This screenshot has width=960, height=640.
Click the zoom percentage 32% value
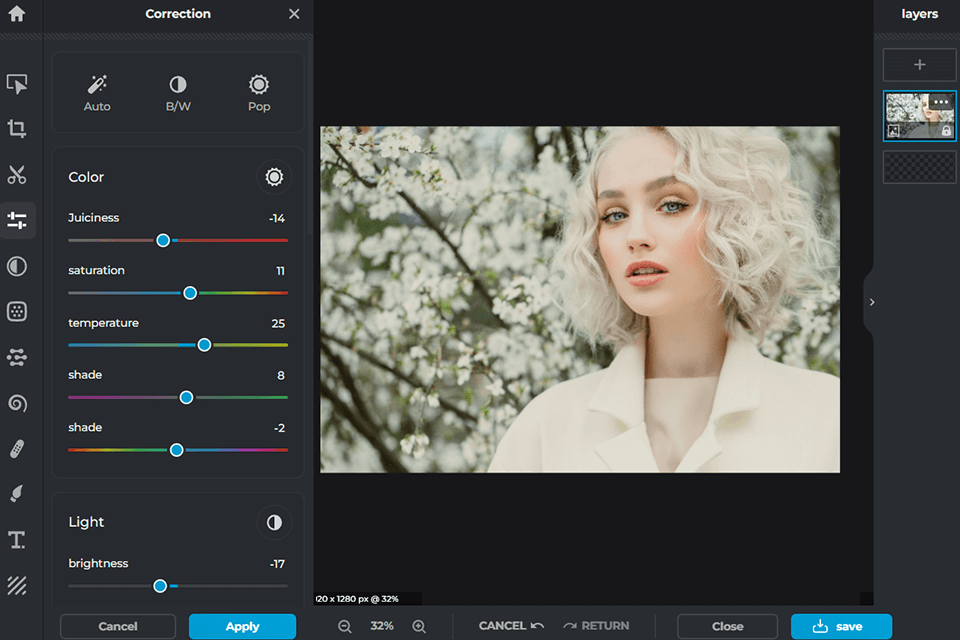(x=382, y=626)
